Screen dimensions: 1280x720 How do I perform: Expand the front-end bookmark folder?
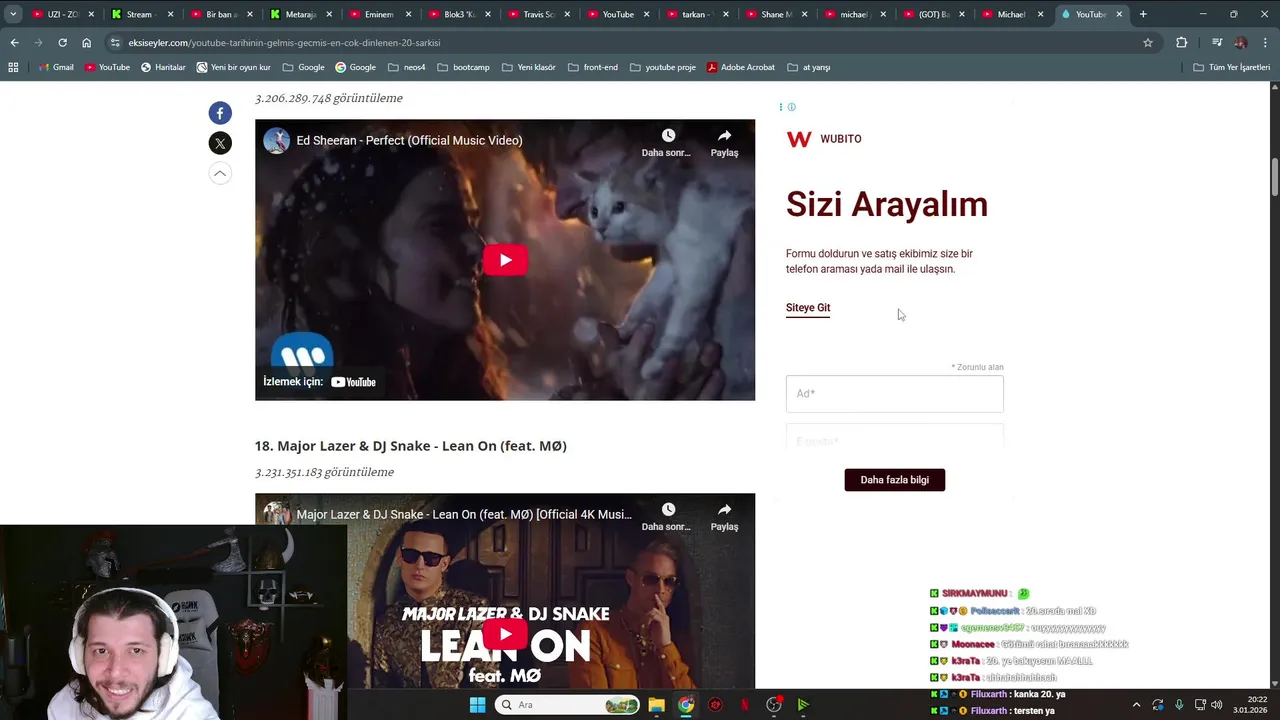pos(592,67)
